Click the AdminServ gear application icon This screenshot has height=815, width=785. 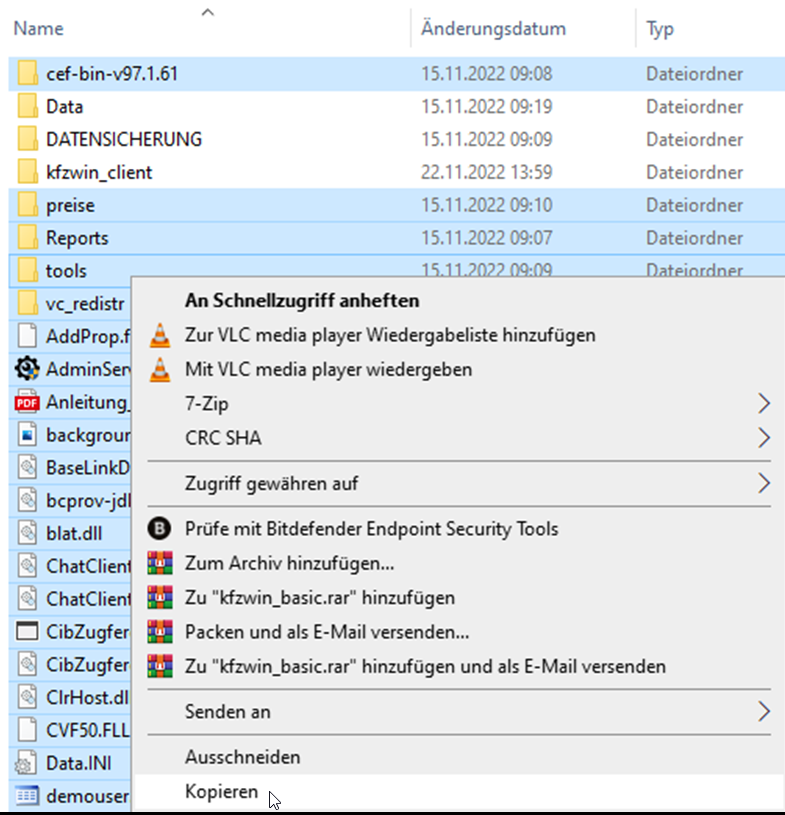point(27,369)
